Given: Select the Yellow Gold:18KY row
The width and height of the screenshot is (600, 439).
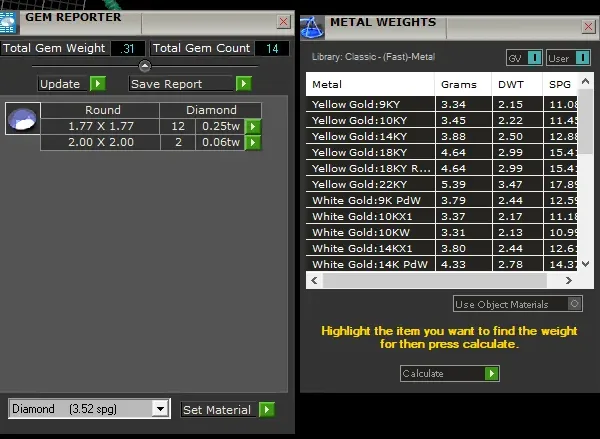Looking at the screenshot, I should [x=441, y=152].
